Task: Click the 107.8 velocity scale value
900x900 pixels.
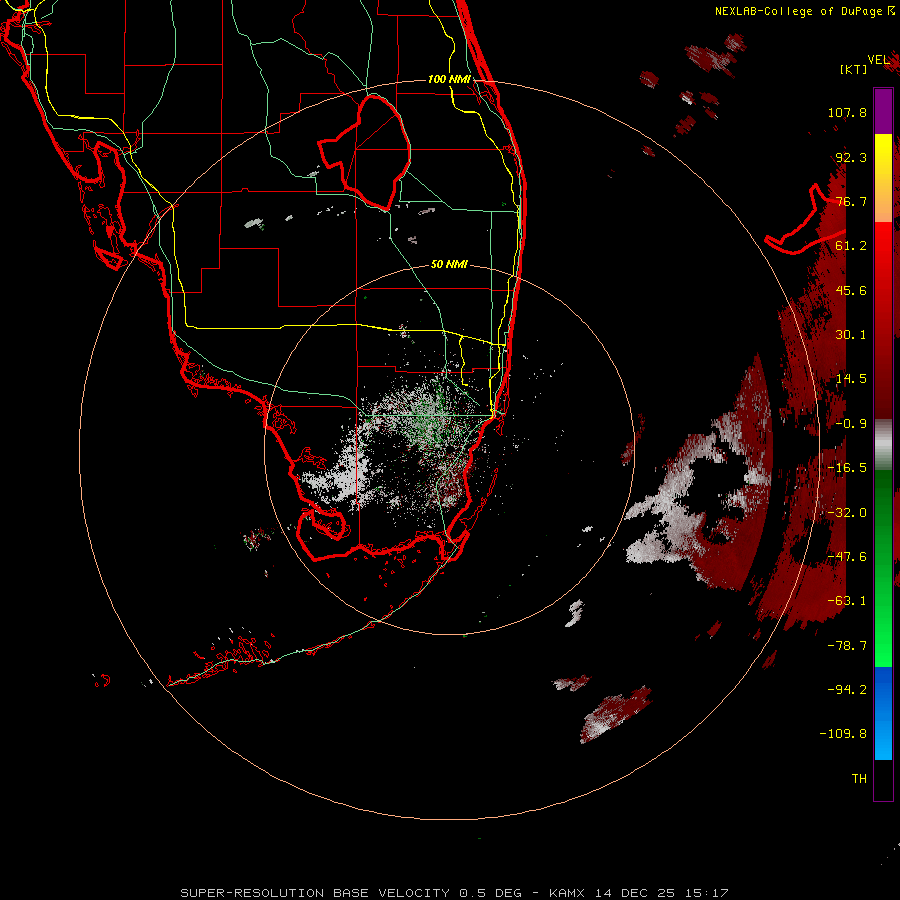Action: point(847,112)
